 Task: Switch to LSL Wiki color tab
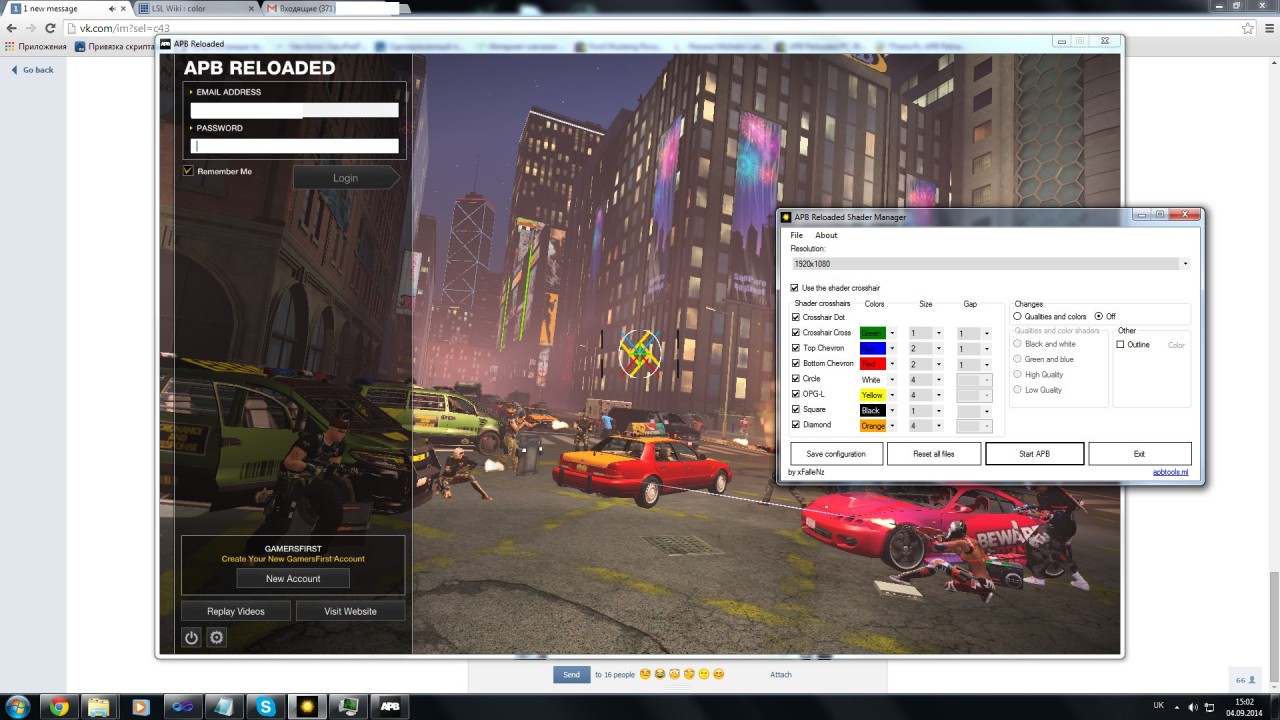coord(195,8)
